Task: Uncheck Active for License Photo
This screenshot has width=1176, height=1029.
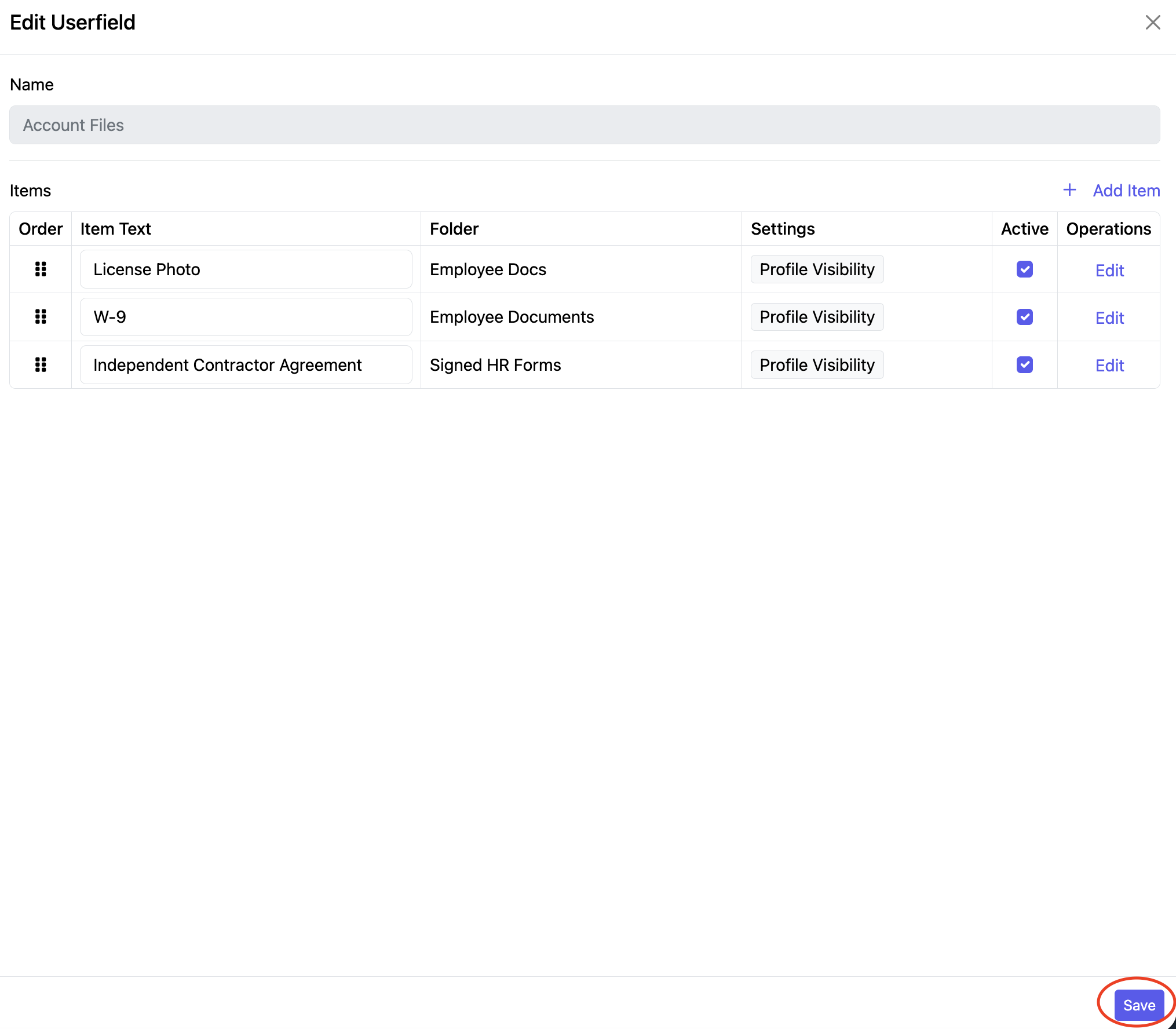Action: tap(1024, 269)
